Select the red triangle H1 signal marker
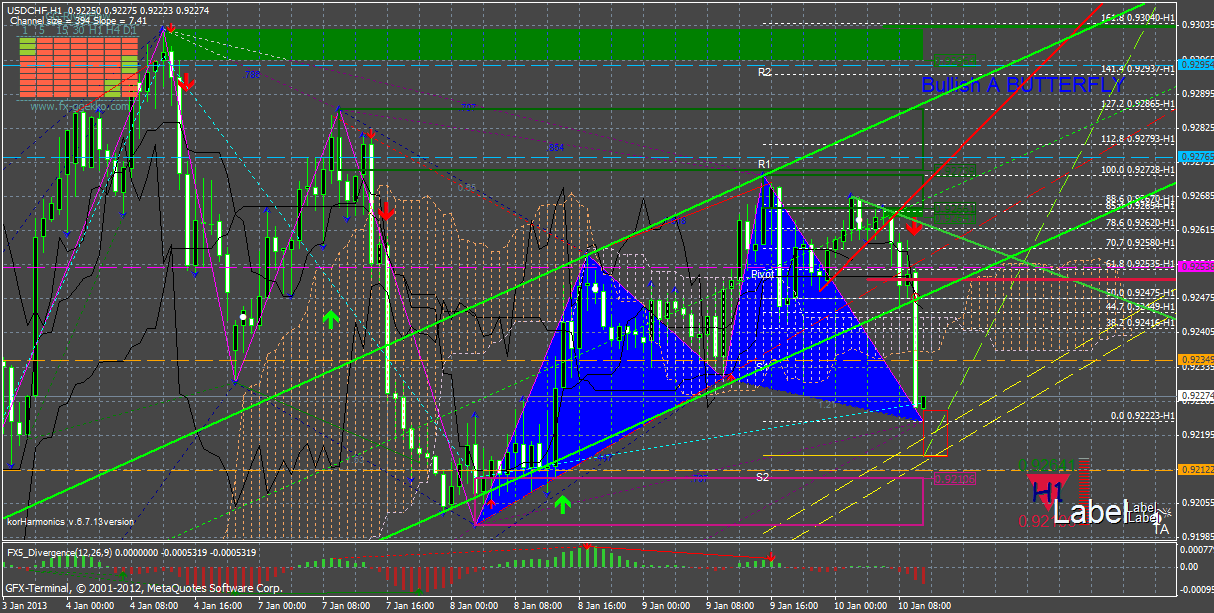The width and height of the screenshot is (1214, 613). click(x=1047, y=491)
